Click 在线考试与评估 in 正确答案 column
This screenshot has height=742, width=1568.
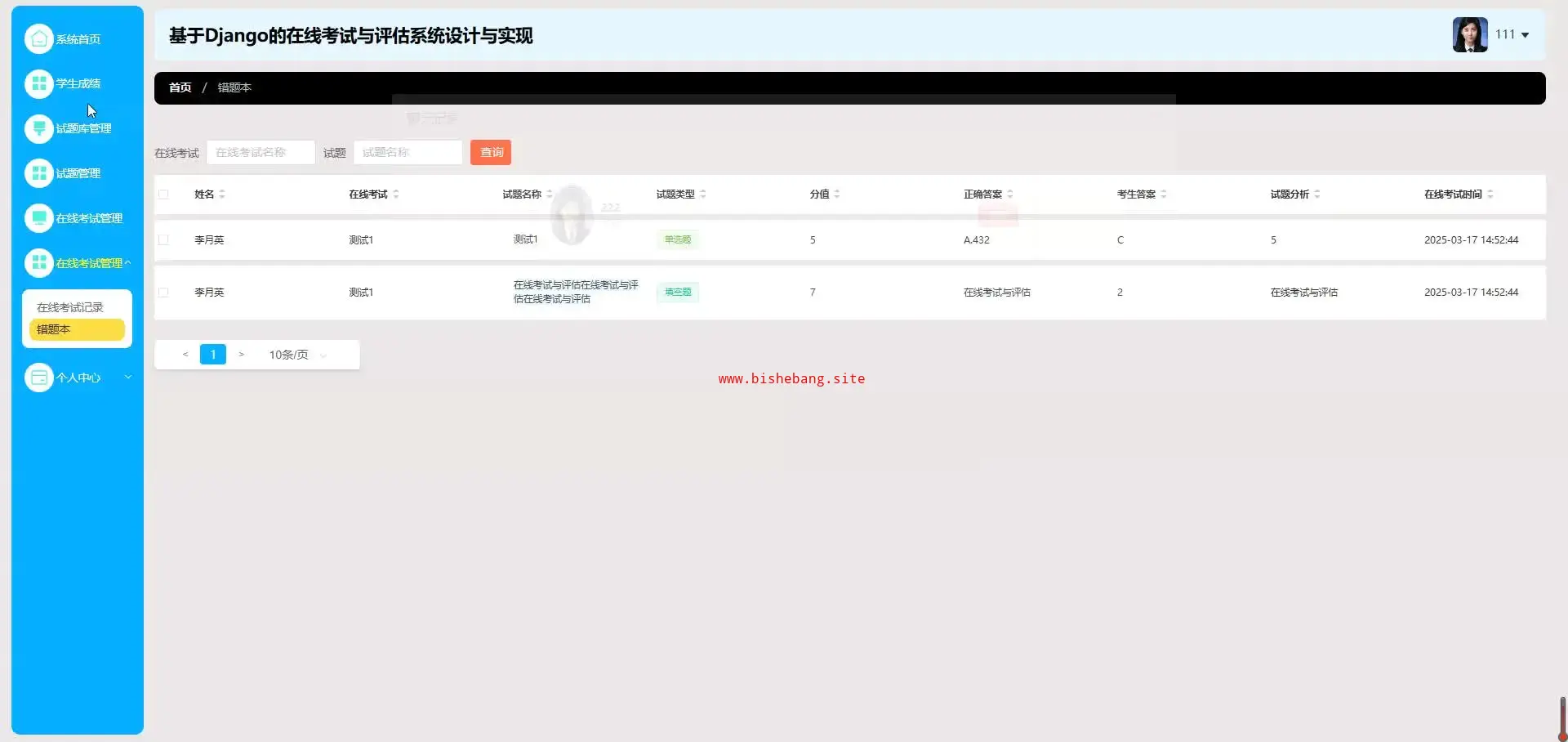(997, 293)
